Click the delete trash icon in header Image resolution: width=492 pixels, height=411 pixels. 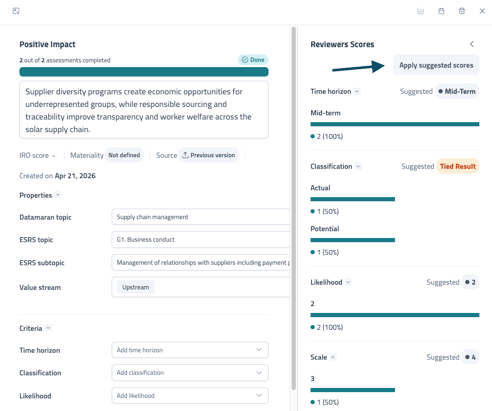[462, 11]
